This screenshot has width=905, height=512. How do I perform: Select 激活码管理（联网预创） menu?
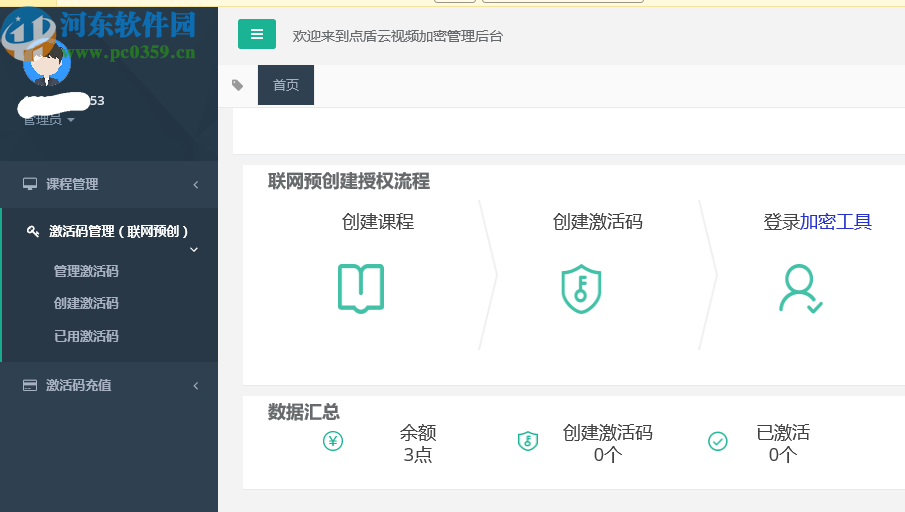(x=118, y=231)
